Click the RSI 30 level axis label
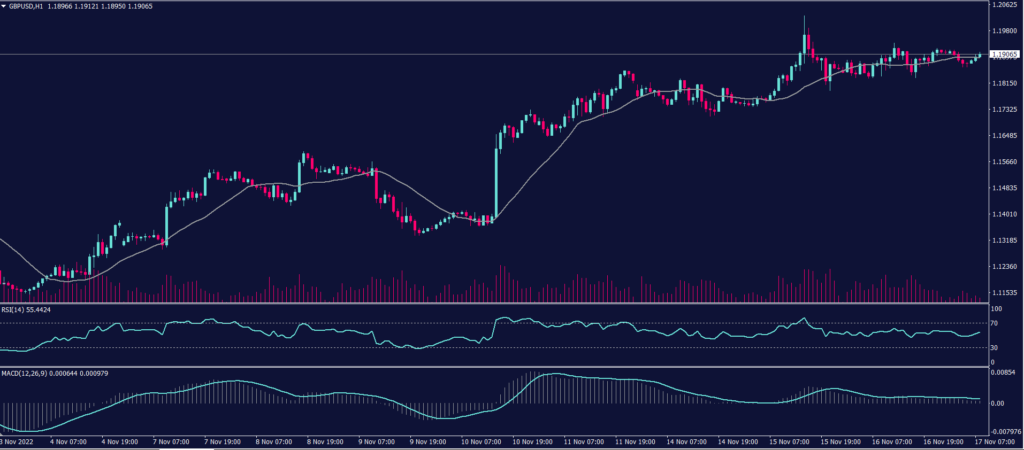This screenshot has width=1024, height=450. [x=995, y=347]
